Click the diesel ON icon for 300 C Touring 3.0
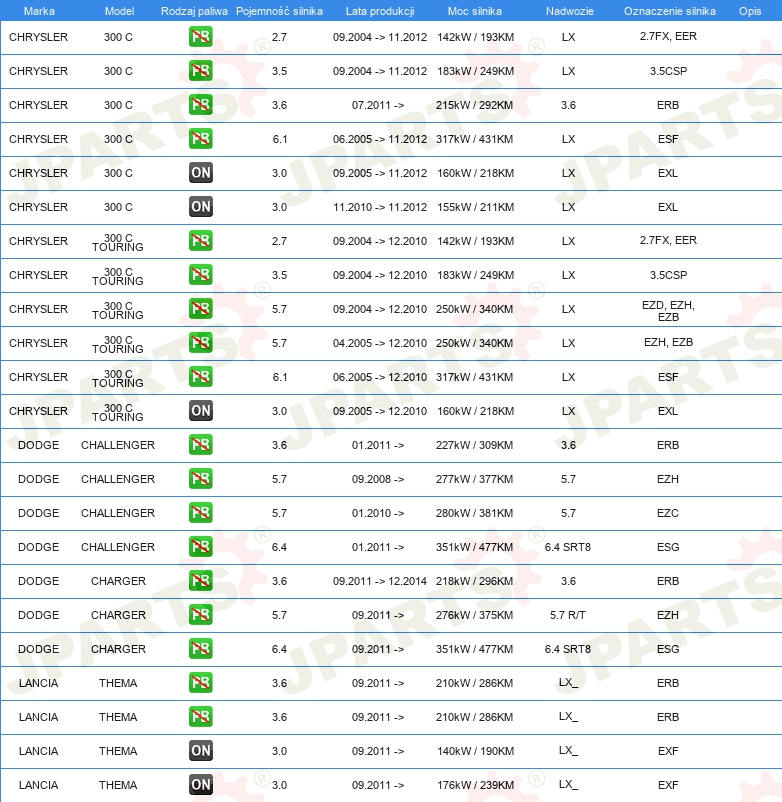 coord(200,411)
